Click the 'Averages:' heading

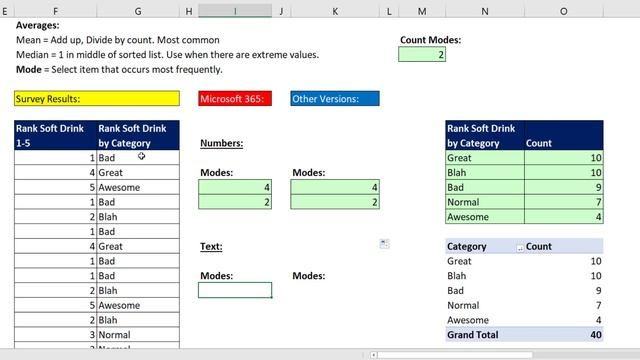point(38,25)
